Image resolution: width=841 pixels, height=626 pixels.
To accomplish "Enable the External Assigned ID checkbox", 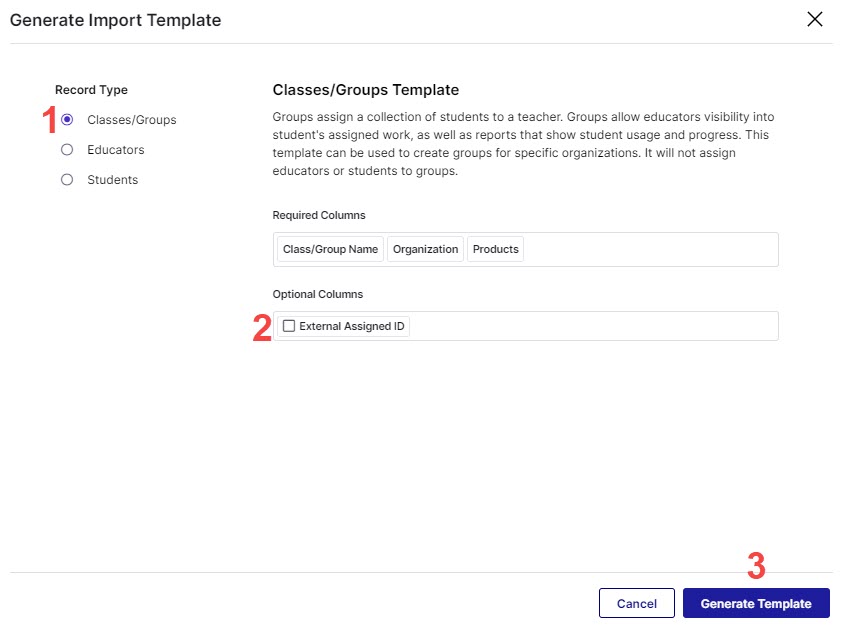I will click(289, 326).
